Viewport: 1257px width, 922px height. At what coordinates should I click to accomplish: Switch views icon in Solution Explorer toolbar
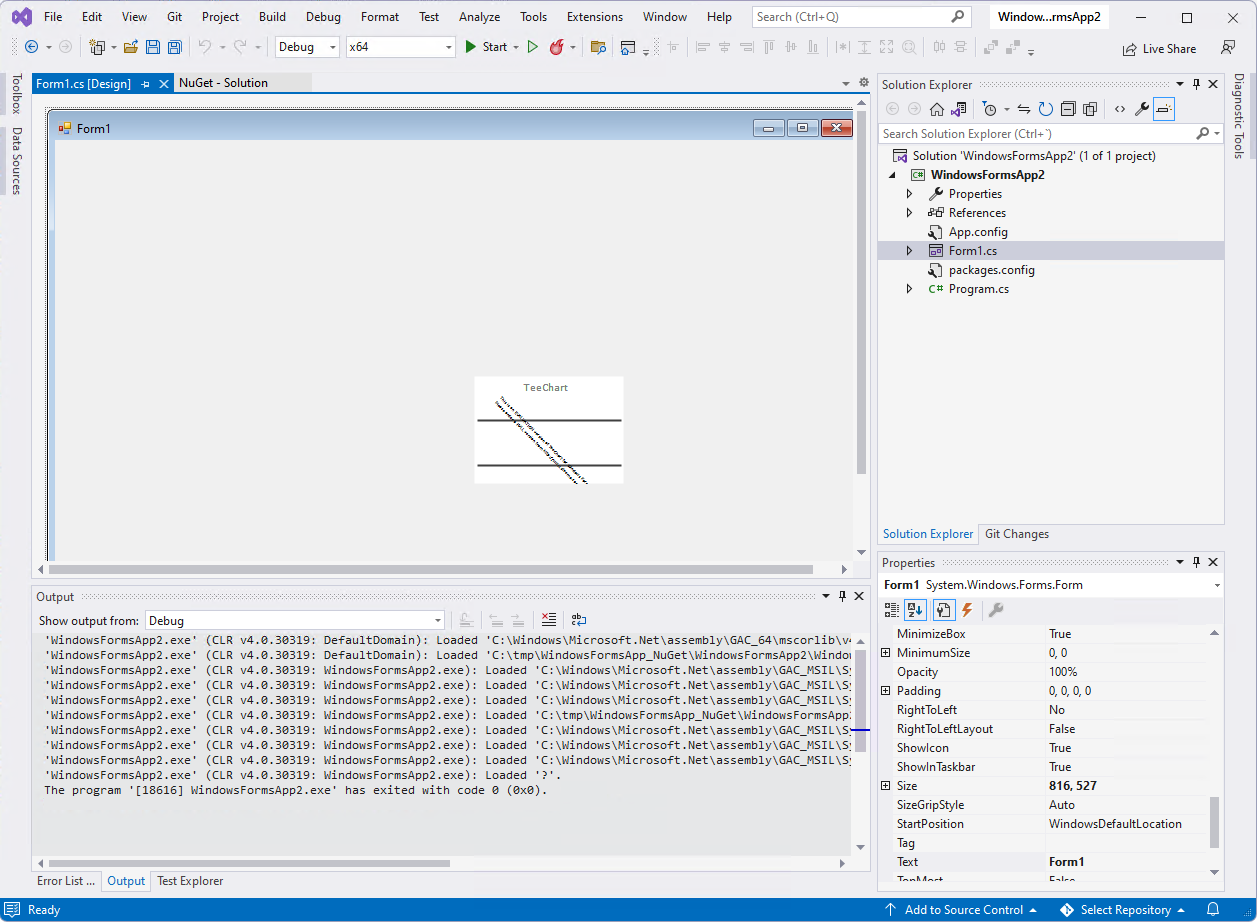click(959, 109)
